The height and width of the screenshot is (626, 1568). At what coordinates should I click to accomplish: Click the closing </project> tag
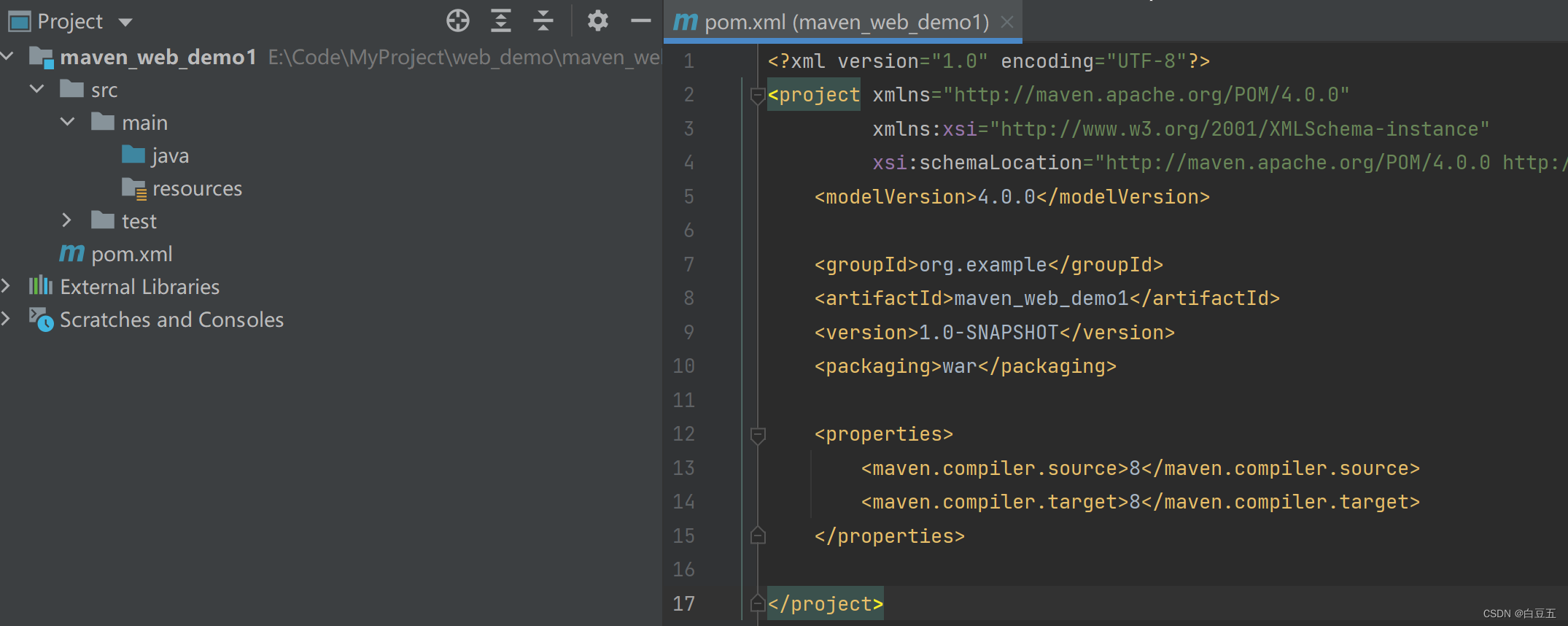(x=825, y=604)
